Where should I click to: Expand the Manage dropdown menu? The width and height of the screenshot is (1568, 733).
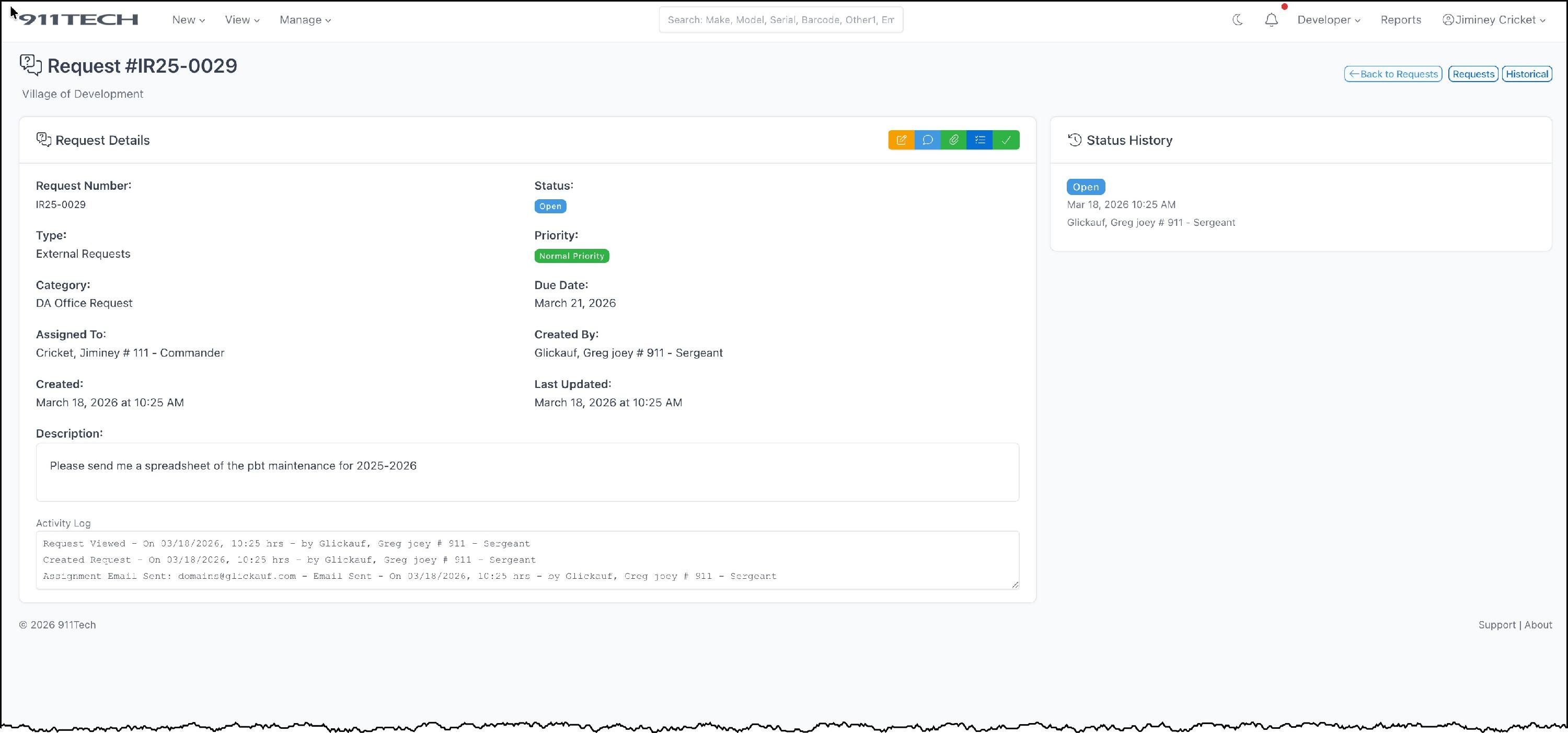click(305, 20)
